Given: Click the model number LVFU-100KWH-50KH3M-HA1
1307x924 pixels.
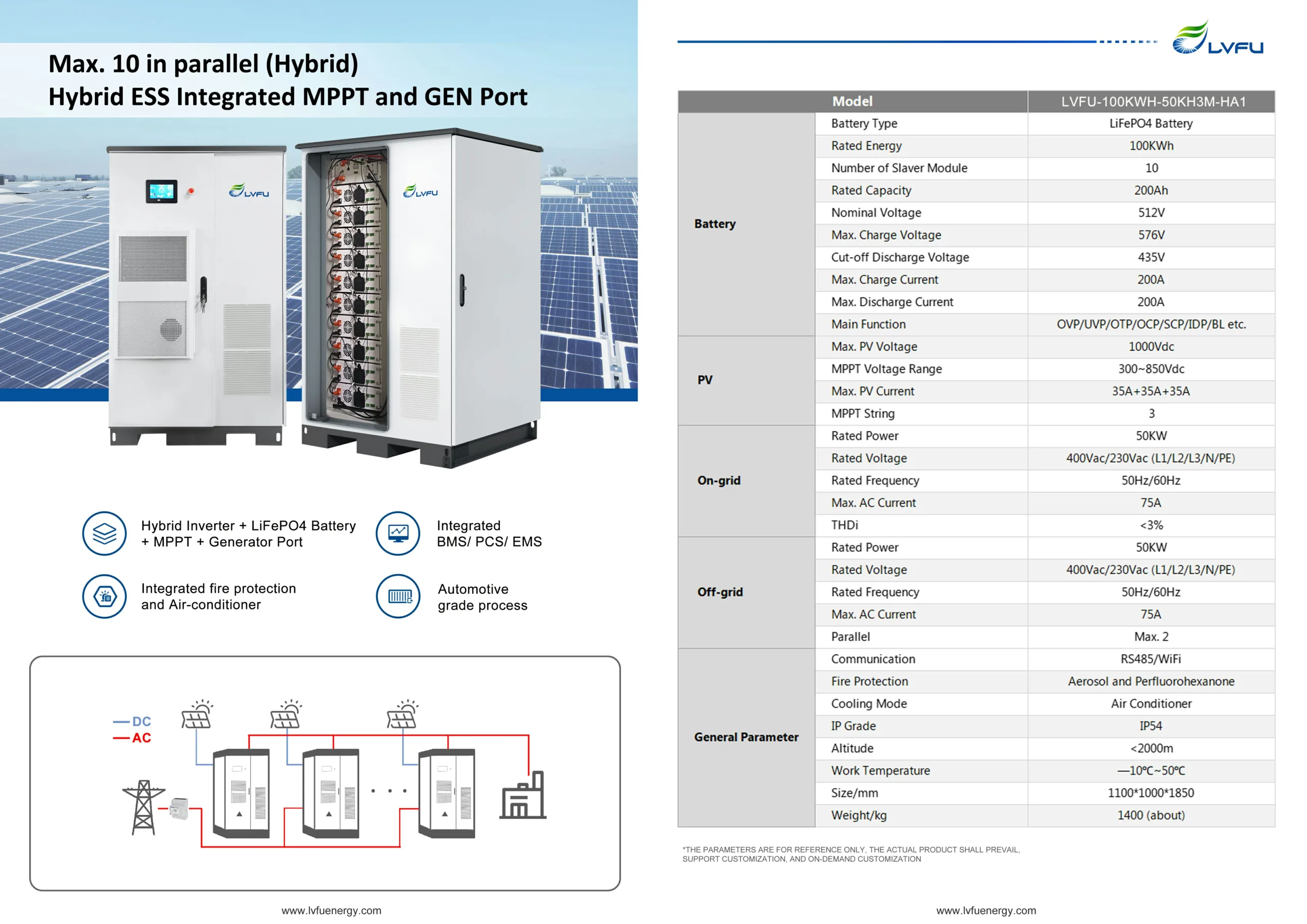Looking at the screenshot, I should click(x=1153, y=102).
